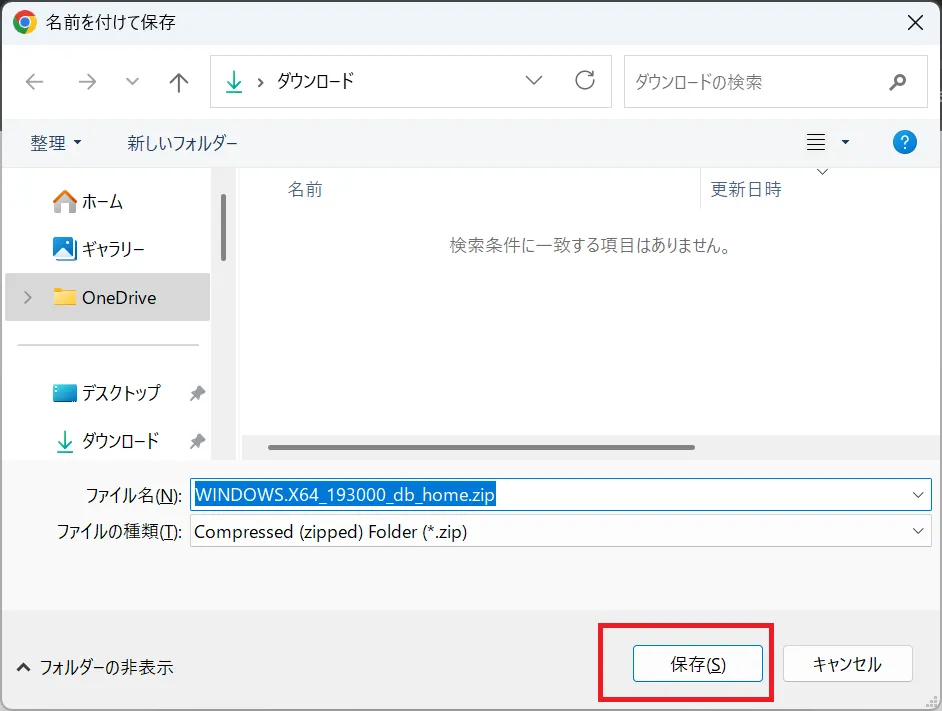Screen dimensions: 942x711
Task: Go up one folder level
Action: coord(178,82)
